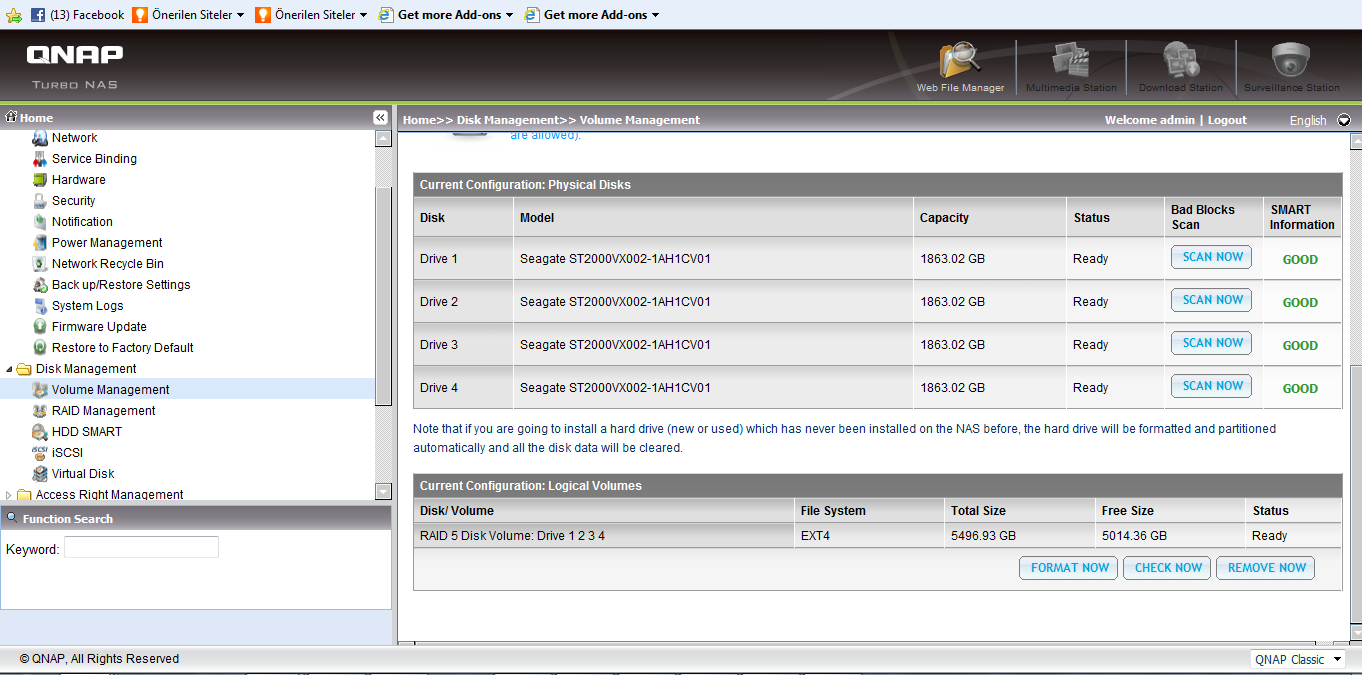Image resolution: width=1362 pixels, height=675 pixels.
Task: Click the Volume Management icon
Action: pos(40,390)
